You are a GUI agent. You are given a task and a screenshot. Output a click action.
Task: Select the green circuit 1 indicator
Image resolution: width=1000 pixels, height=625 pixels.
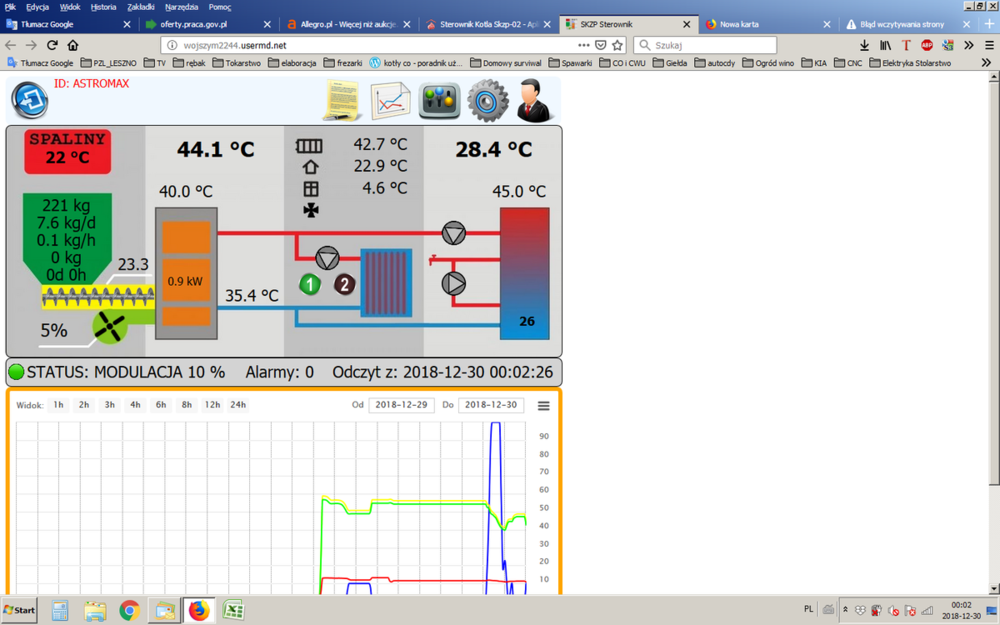(x=310, y=284)
